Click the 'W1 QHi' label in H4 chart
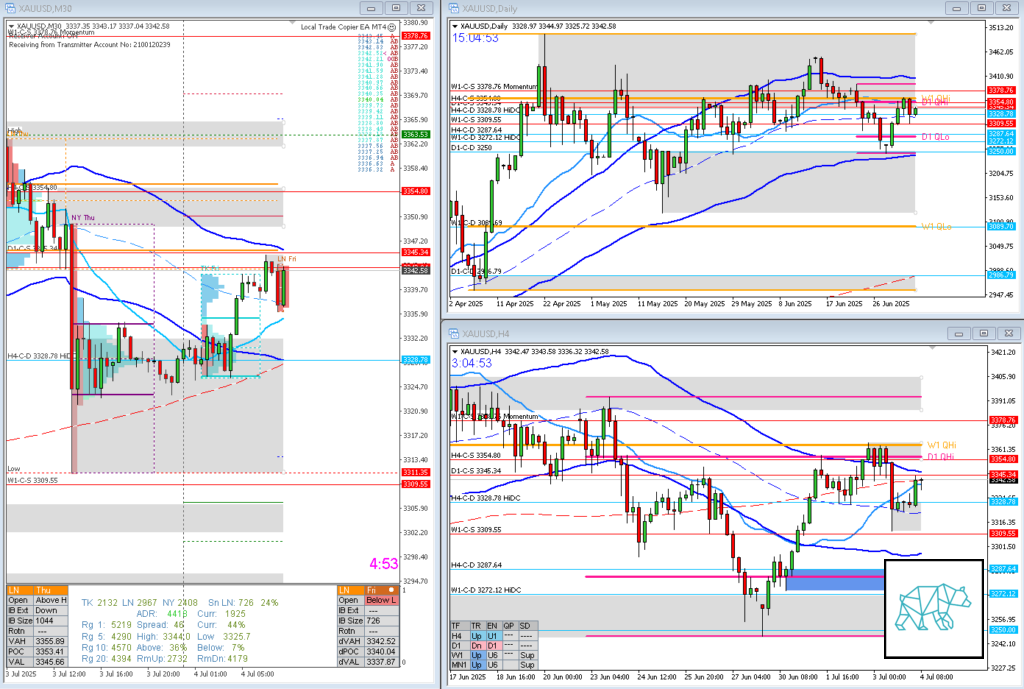The width and height of the screenshot is (1024, 689). tap(941, 445)
